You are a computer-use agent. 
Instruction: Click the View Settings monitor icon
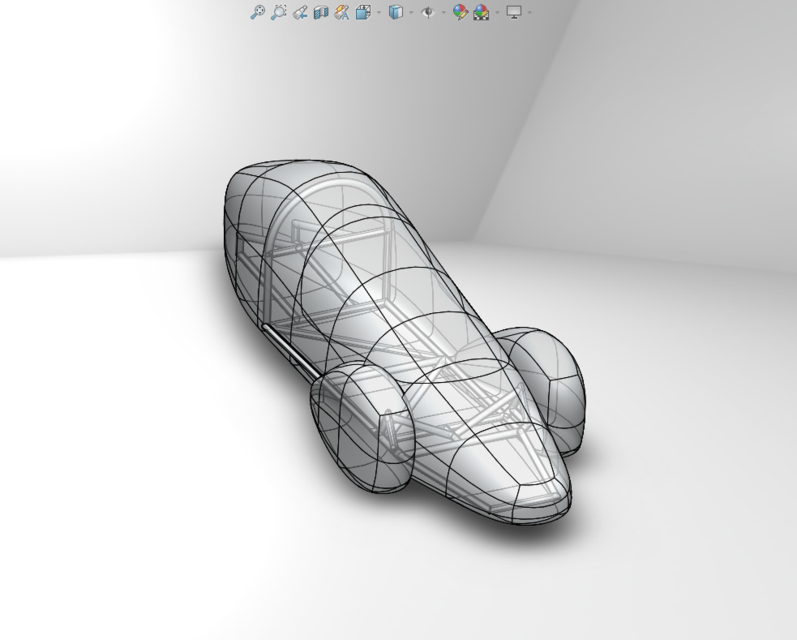coord(514,13)
